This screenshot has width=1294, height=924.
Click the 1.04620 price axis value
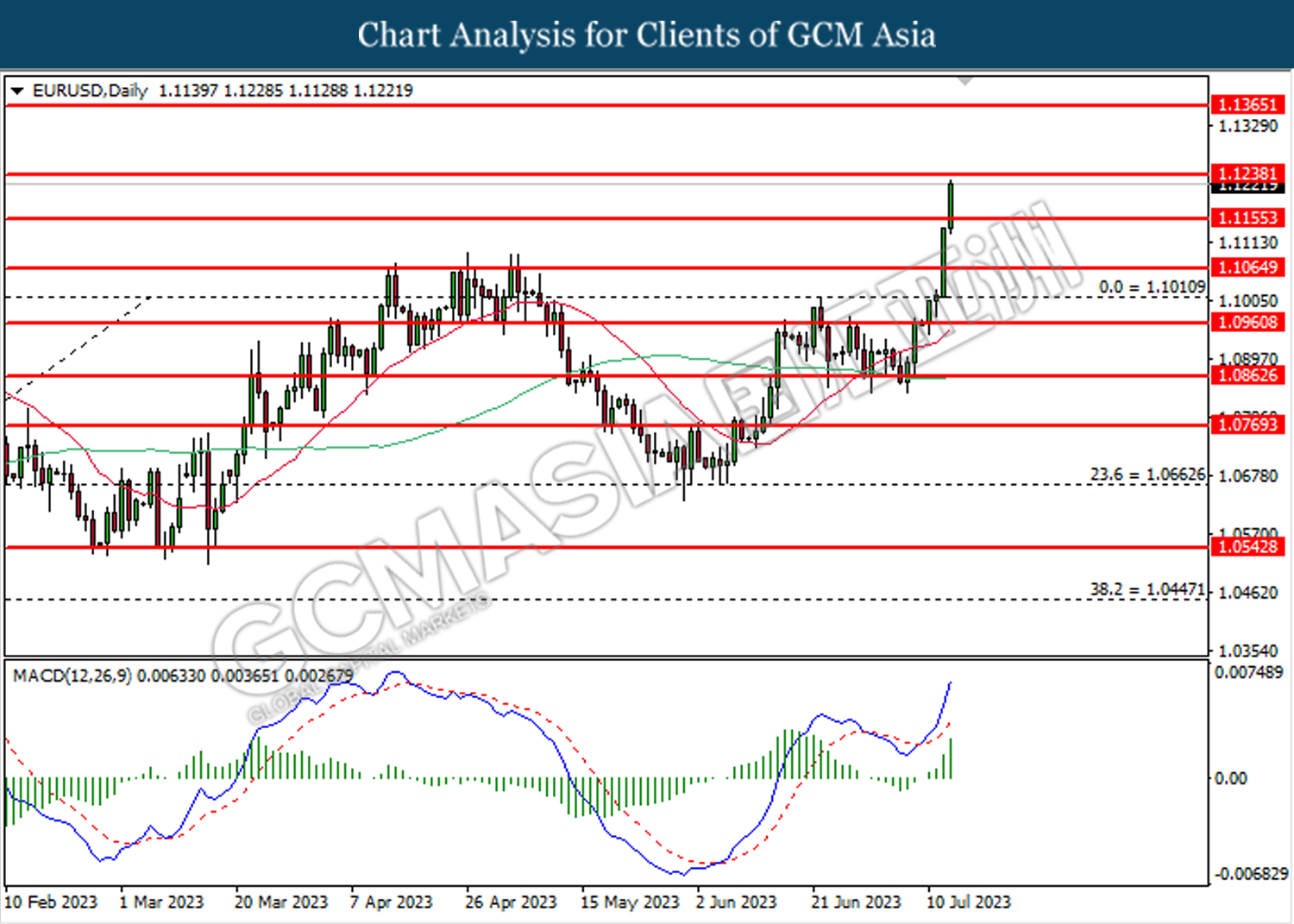[x=1247, y=593]
